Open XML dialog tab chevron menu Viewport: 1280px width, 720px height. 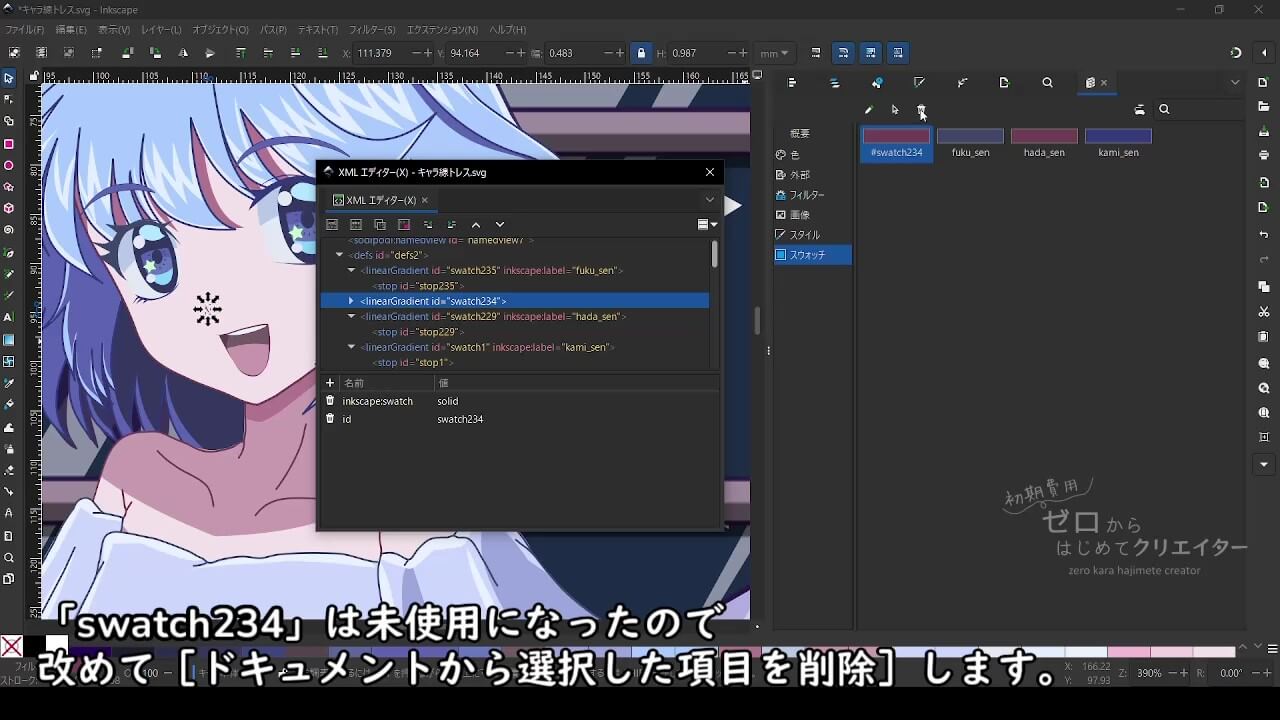click(710, 200)
